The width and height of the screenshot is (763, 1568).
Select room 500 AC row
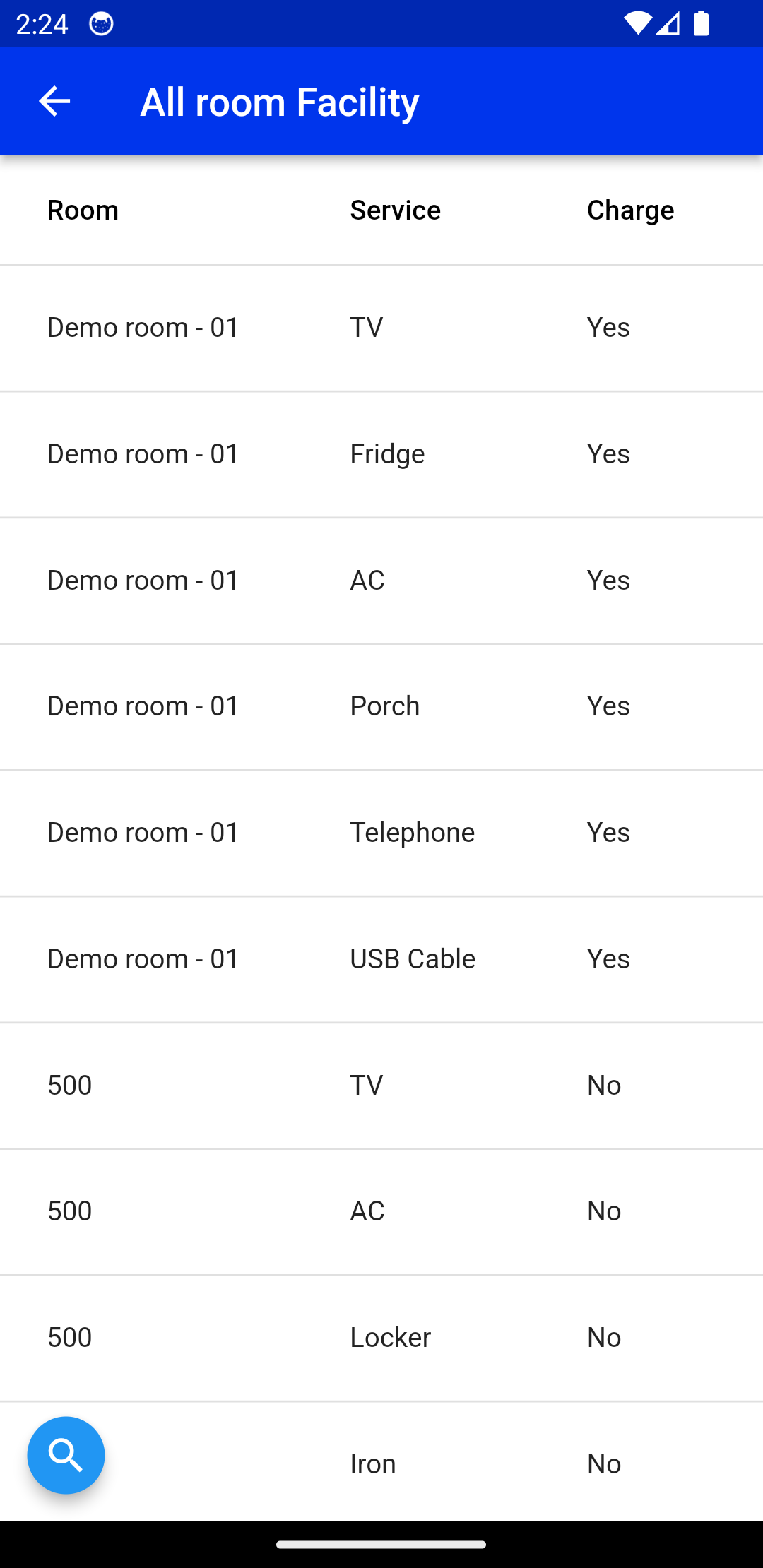tap(381, 1211)
